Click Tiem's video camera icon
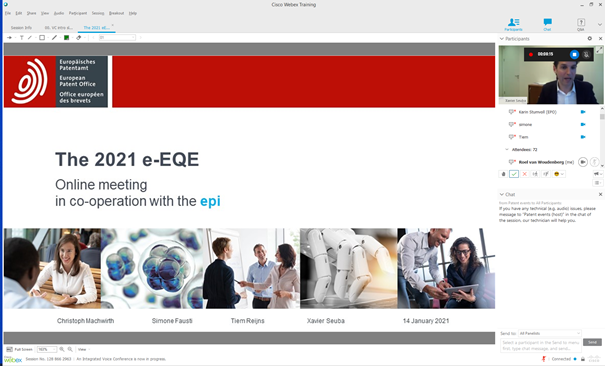The image size is (605, 366). click(583, 137)
